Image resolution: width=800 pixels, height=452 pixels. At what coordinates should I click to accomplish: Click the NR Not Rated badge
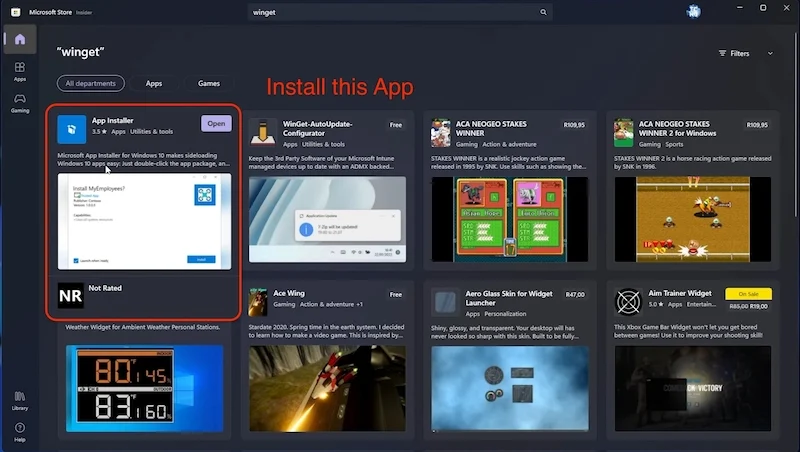pos(70,295)
